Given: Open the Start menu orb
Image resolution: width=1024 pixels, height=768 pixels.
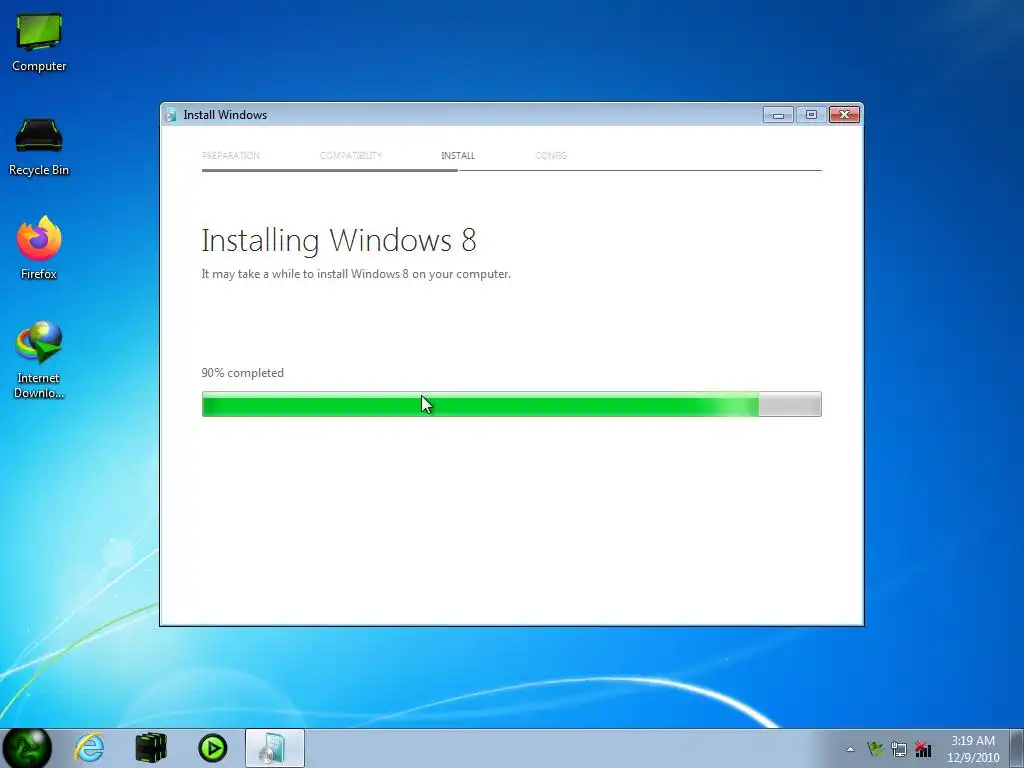Looking at the screenshot, I should 27,748.
